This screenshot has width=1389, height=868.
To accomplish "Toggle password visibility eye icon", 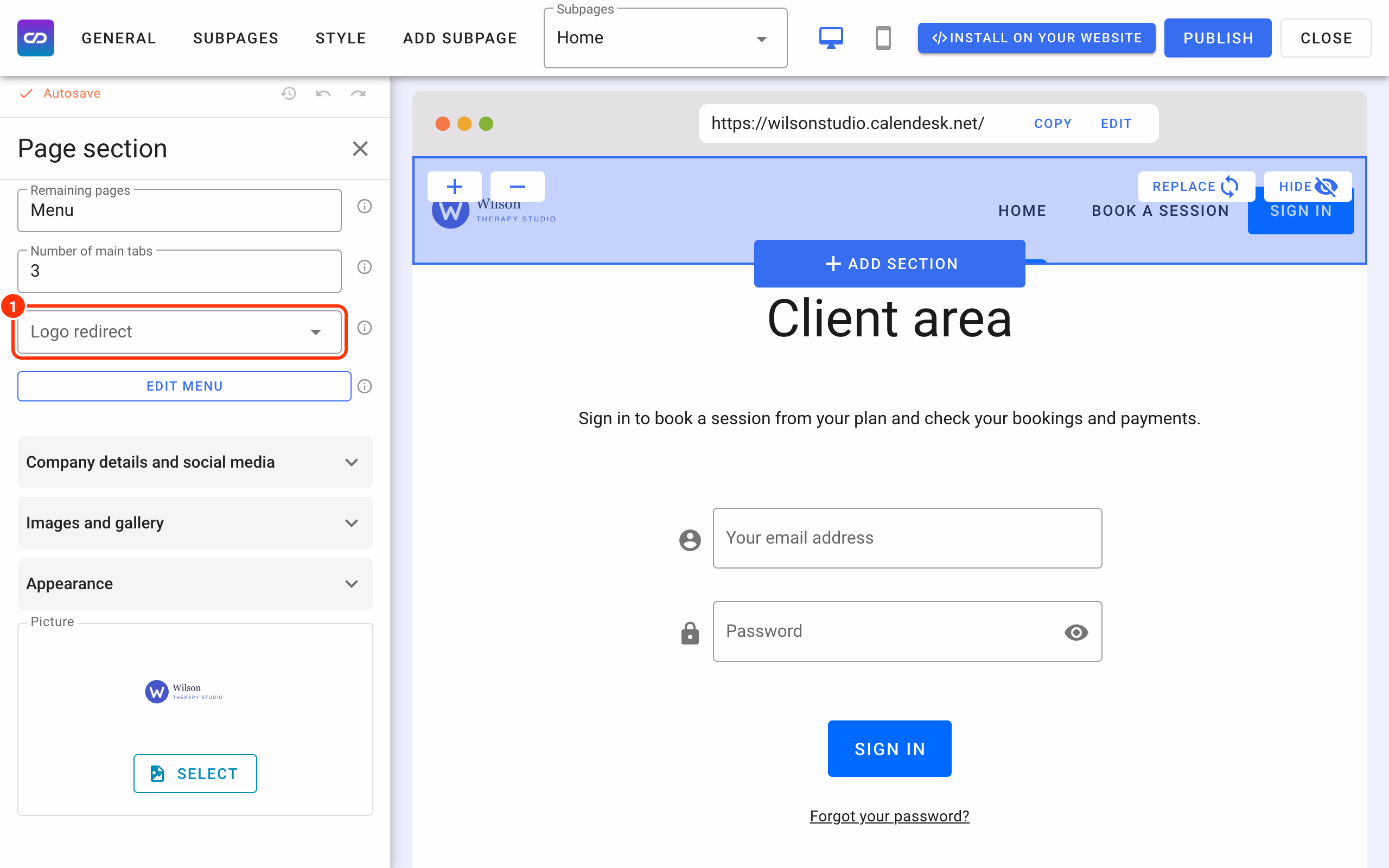I will (x=1076, y=632).
